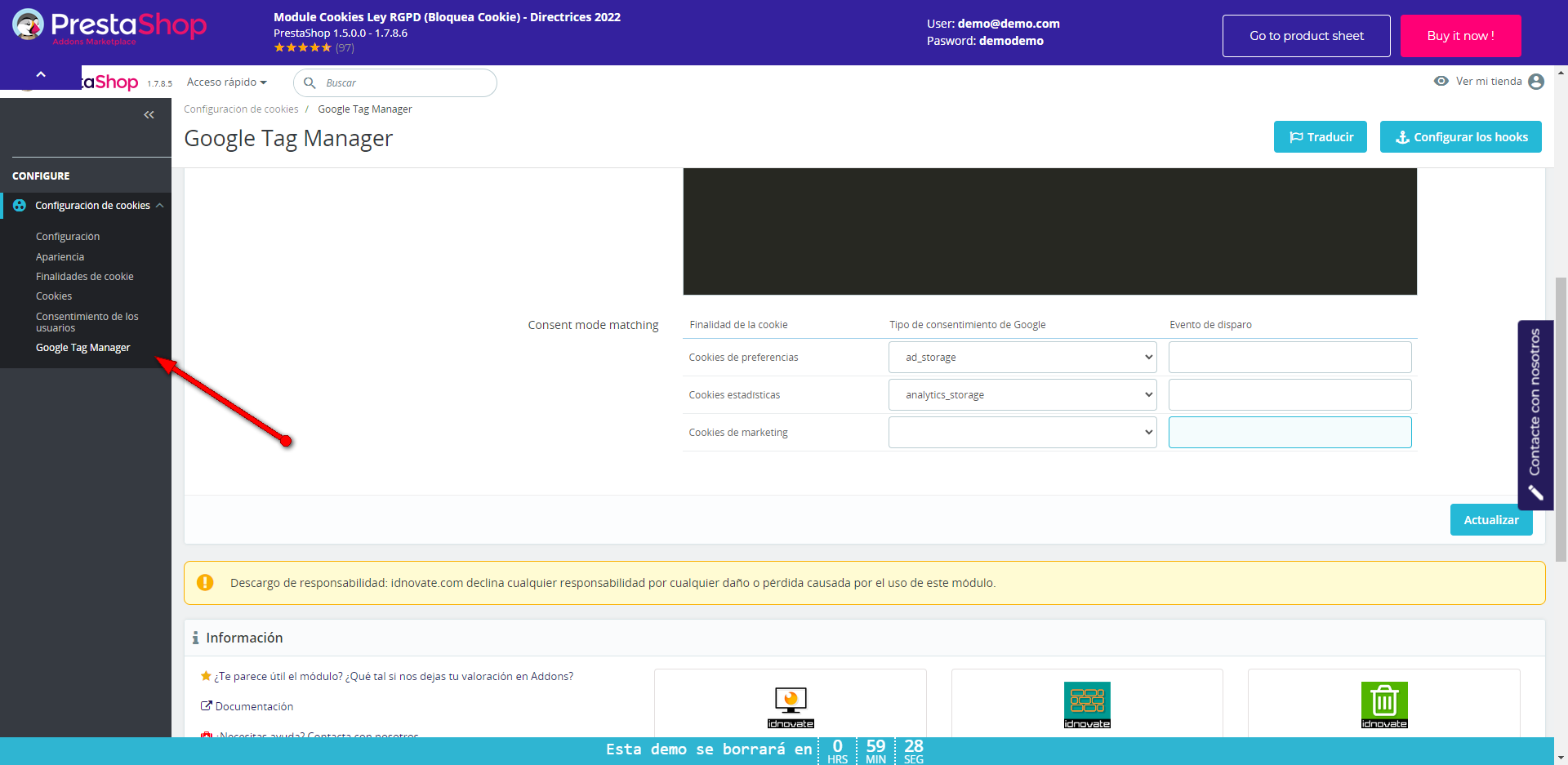Viewport: 1568px width, 765px height.
Task: Click the trigger event field for Cookies de preferencias
Action: (x=1290, y=358)
